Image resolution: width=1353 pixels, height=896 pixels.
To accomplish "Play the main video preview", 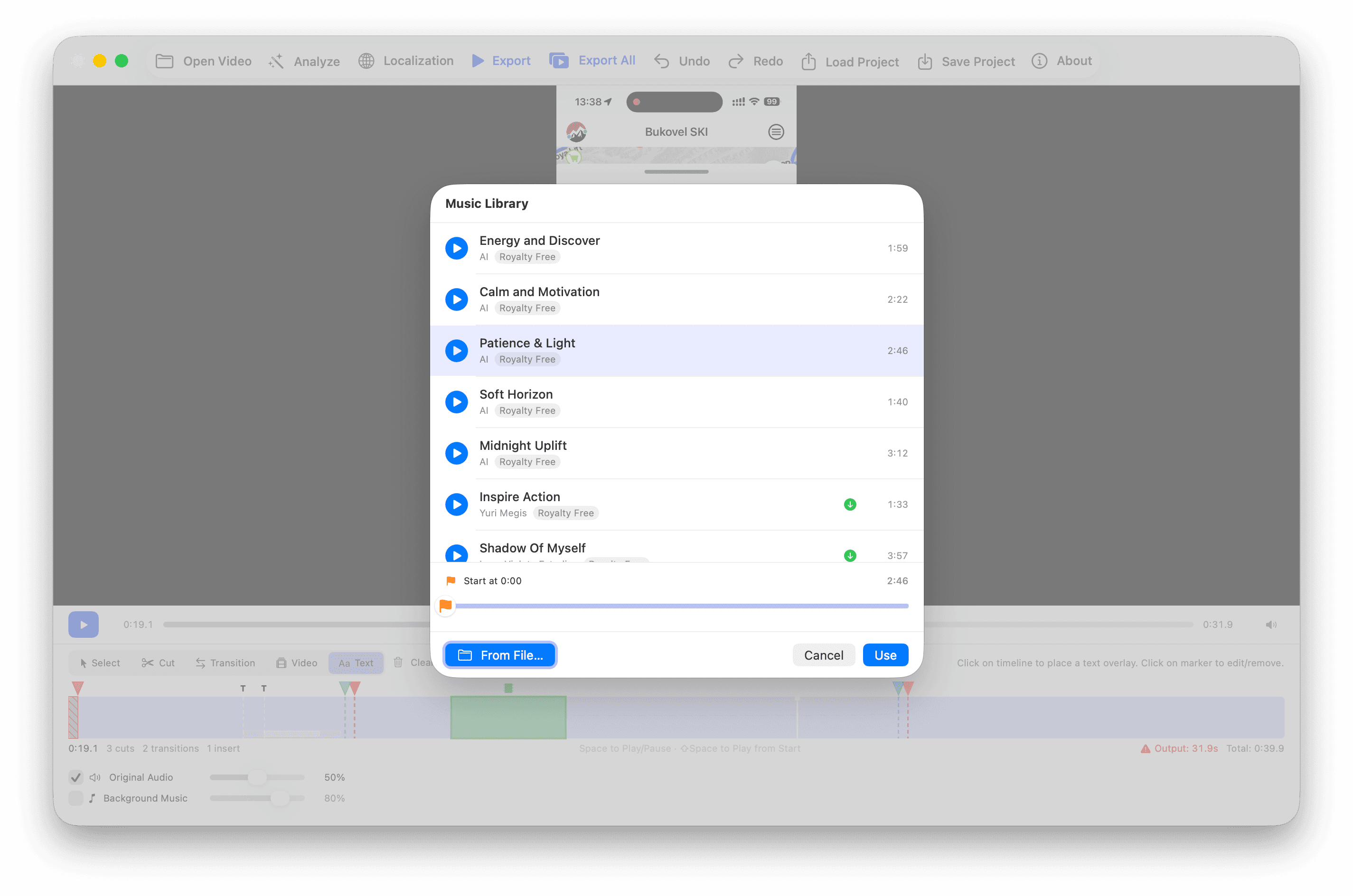I will pos(84,625).
